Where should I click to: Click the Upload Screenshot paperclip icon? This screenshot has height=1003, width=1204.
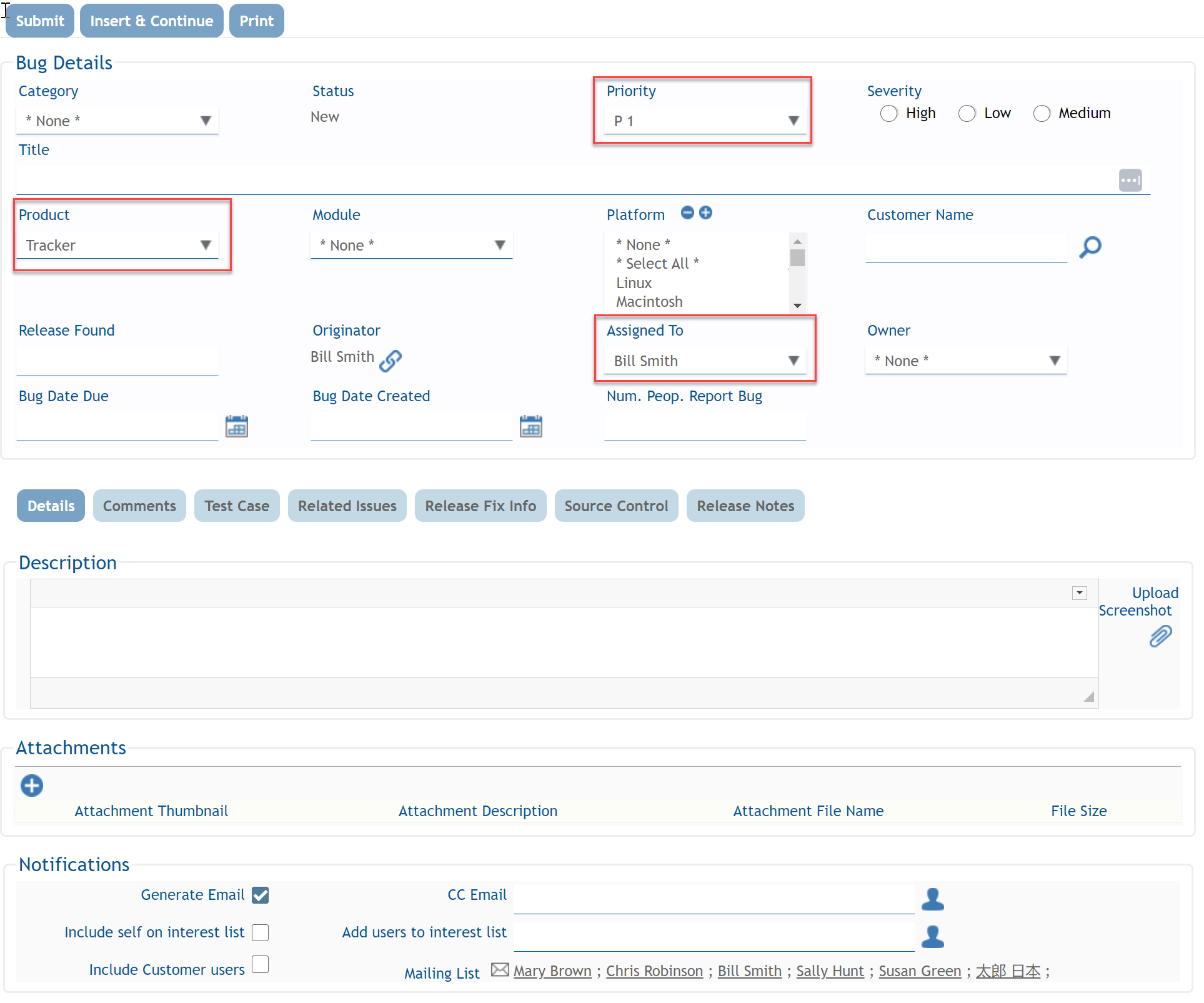pyautogui.click(x=1160, y=636)
